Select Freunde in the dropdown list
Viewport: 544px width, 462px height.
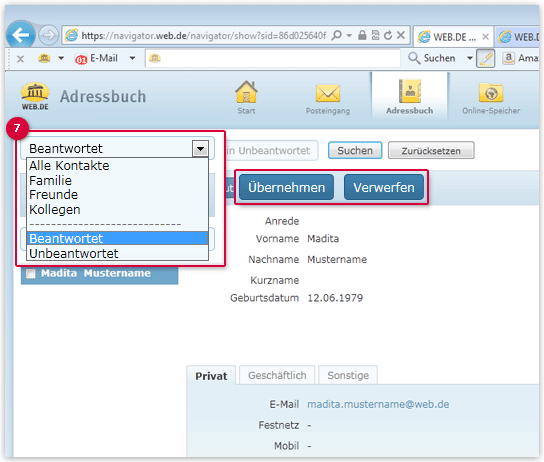tap(118, 195)
